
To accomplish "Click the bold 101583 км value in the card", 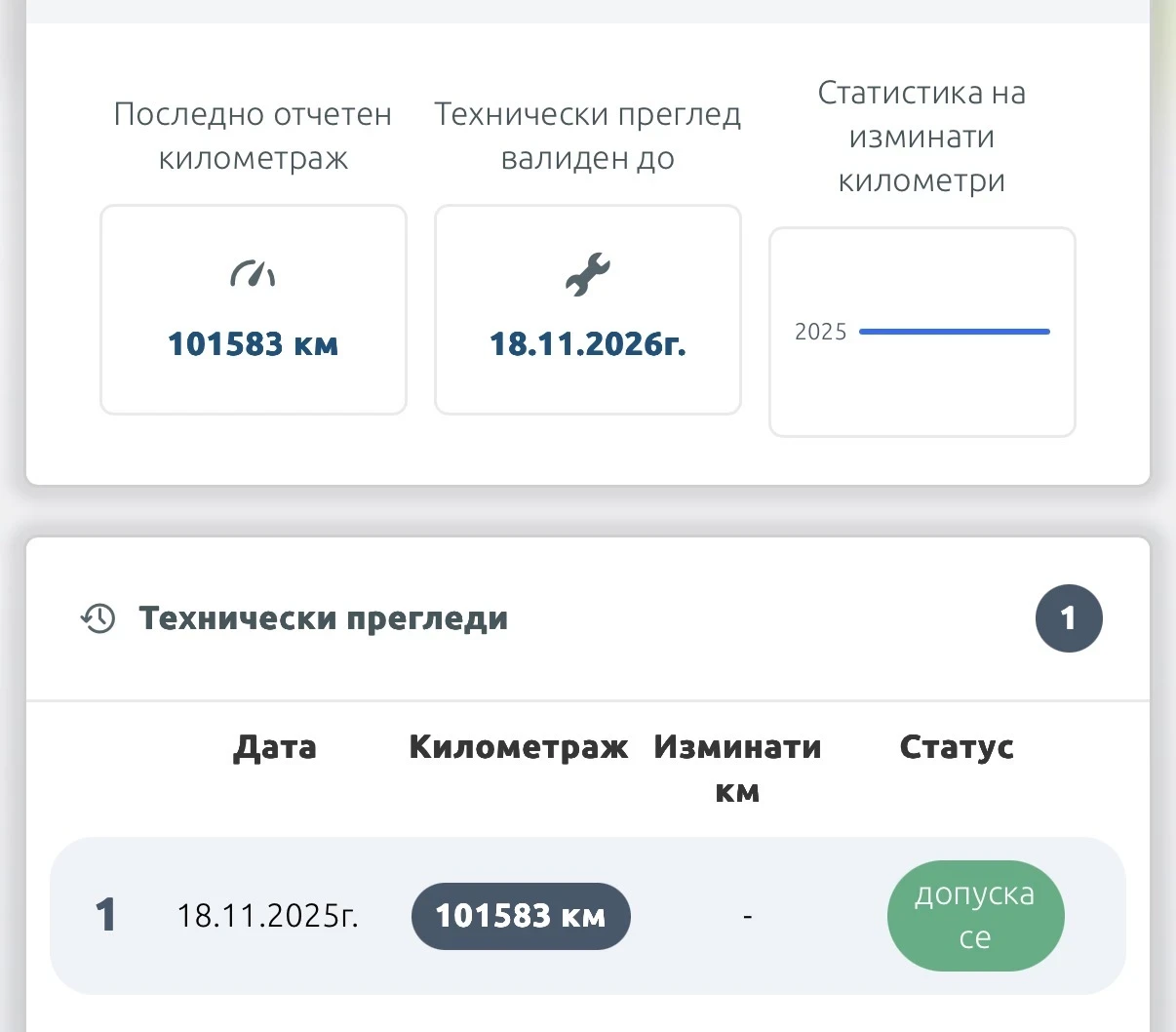I will [x=253, y=344].
